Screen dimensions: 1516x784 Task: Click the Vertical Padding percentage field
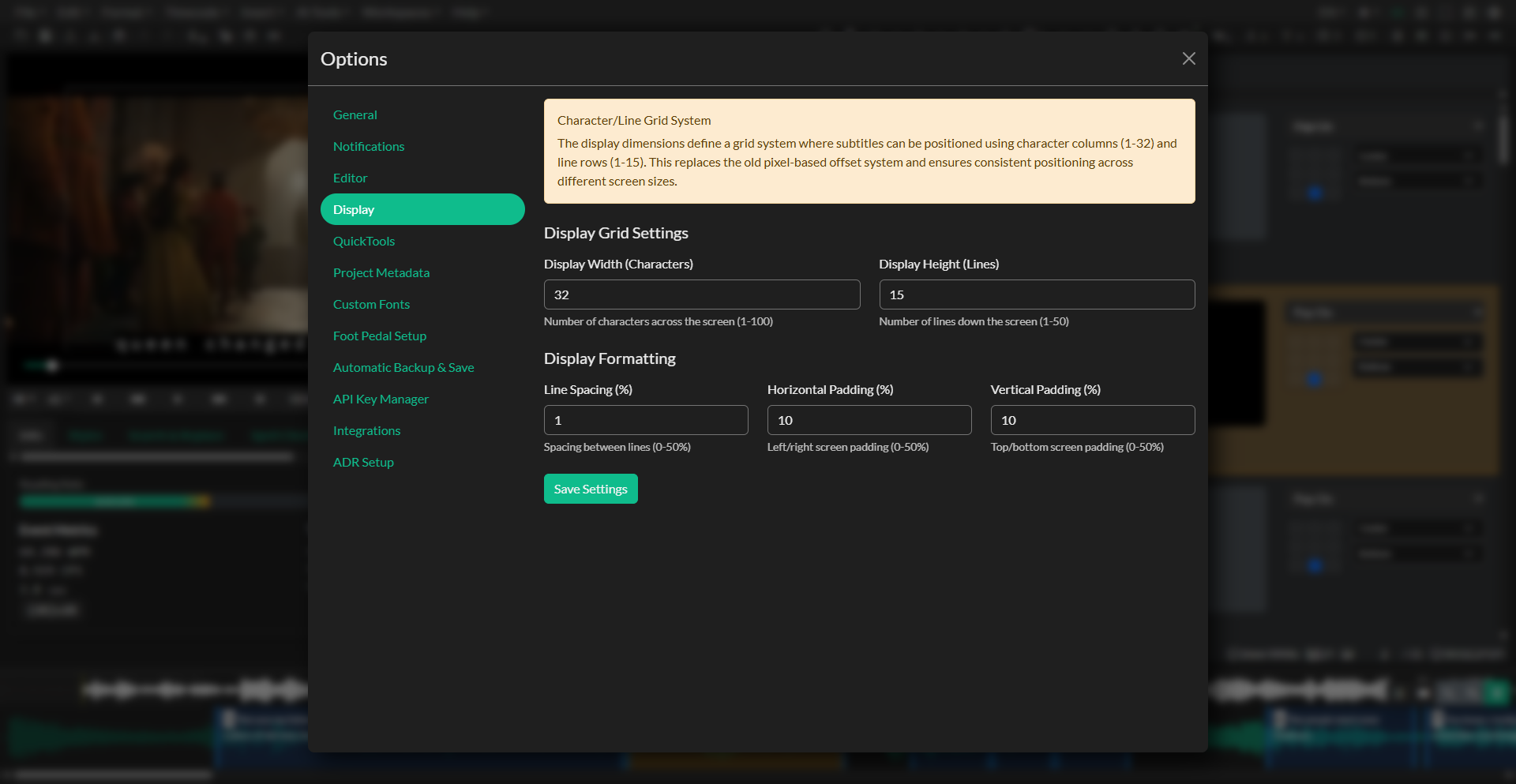(1093, 419)
